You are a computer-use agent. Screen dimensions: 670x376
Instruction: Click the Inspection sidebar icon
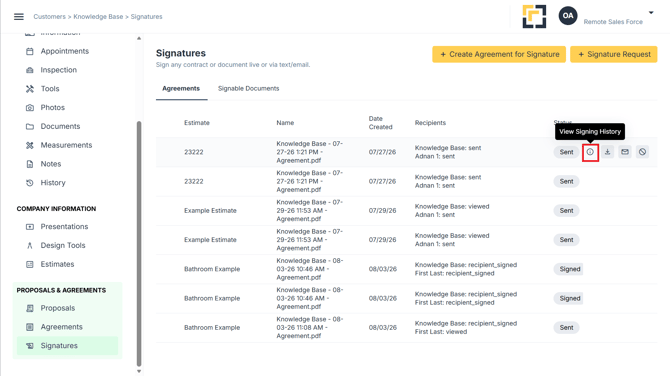pyautogui.click(x=29, y=70)
